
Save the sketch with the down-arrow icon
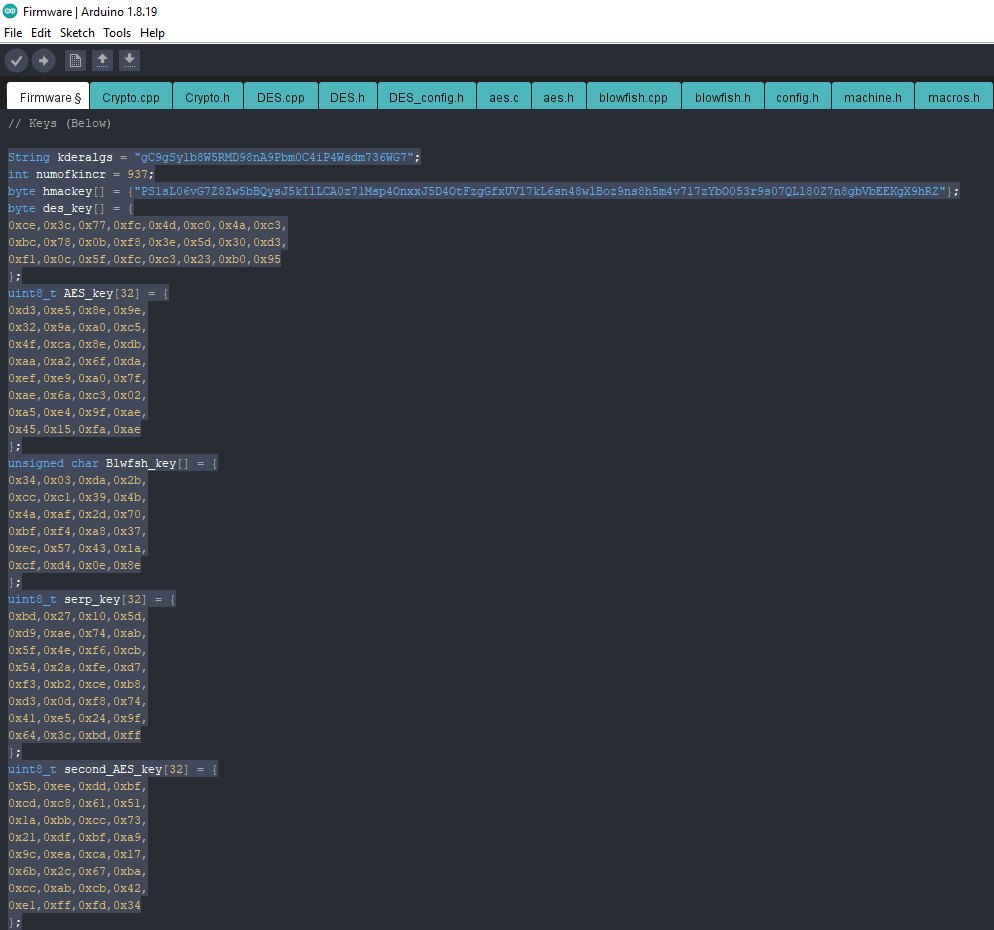click(129, 61)
